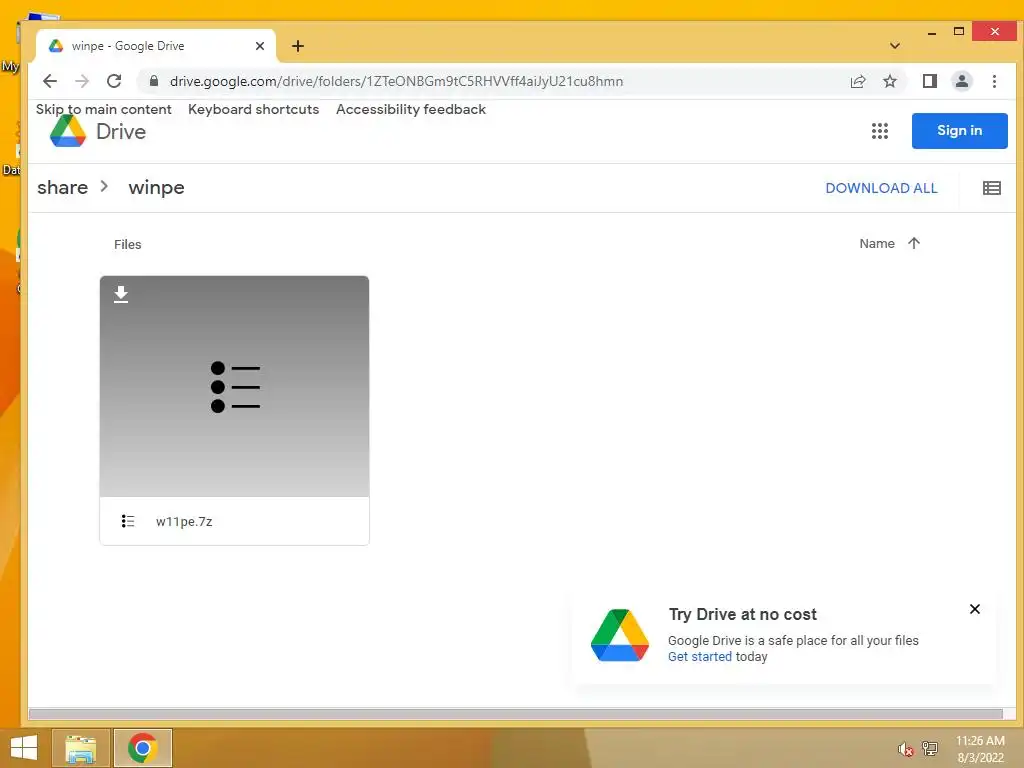Bookmark this page with the star

(x=889, y=81)
